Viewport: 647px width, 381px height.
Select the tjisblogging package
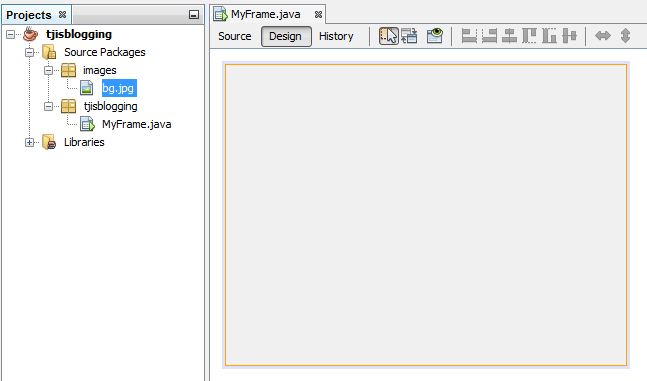click(111, 106)
